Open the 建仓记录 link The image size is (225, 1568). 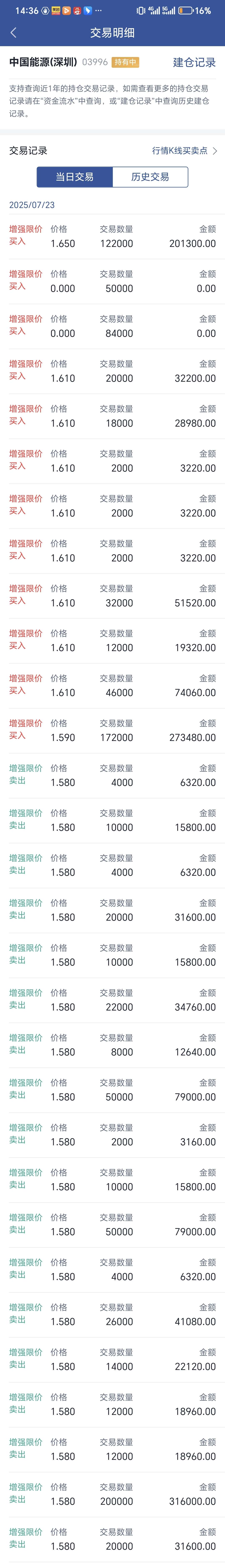[x=194, y=62]
